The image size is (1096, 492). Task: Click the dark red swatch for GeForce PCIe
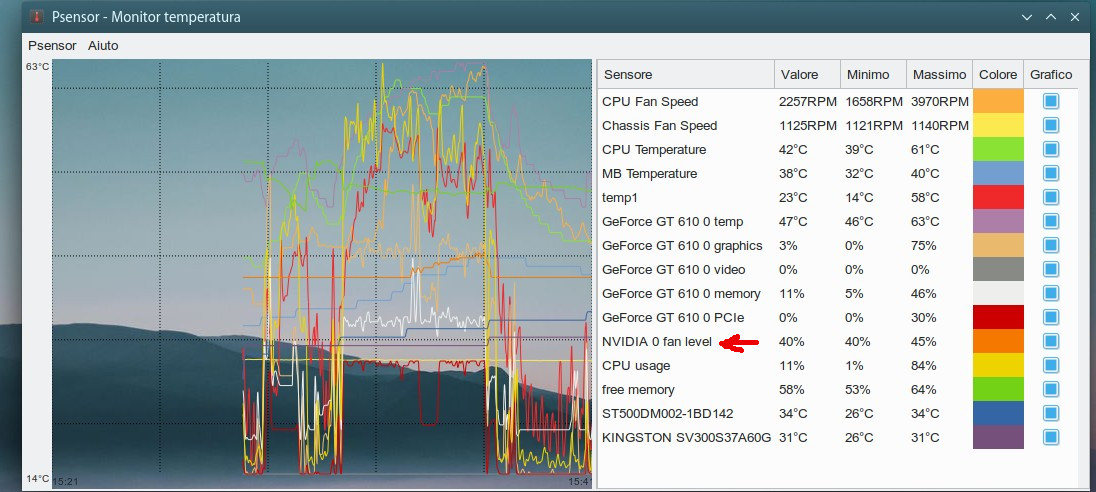[x=998, y=317]
